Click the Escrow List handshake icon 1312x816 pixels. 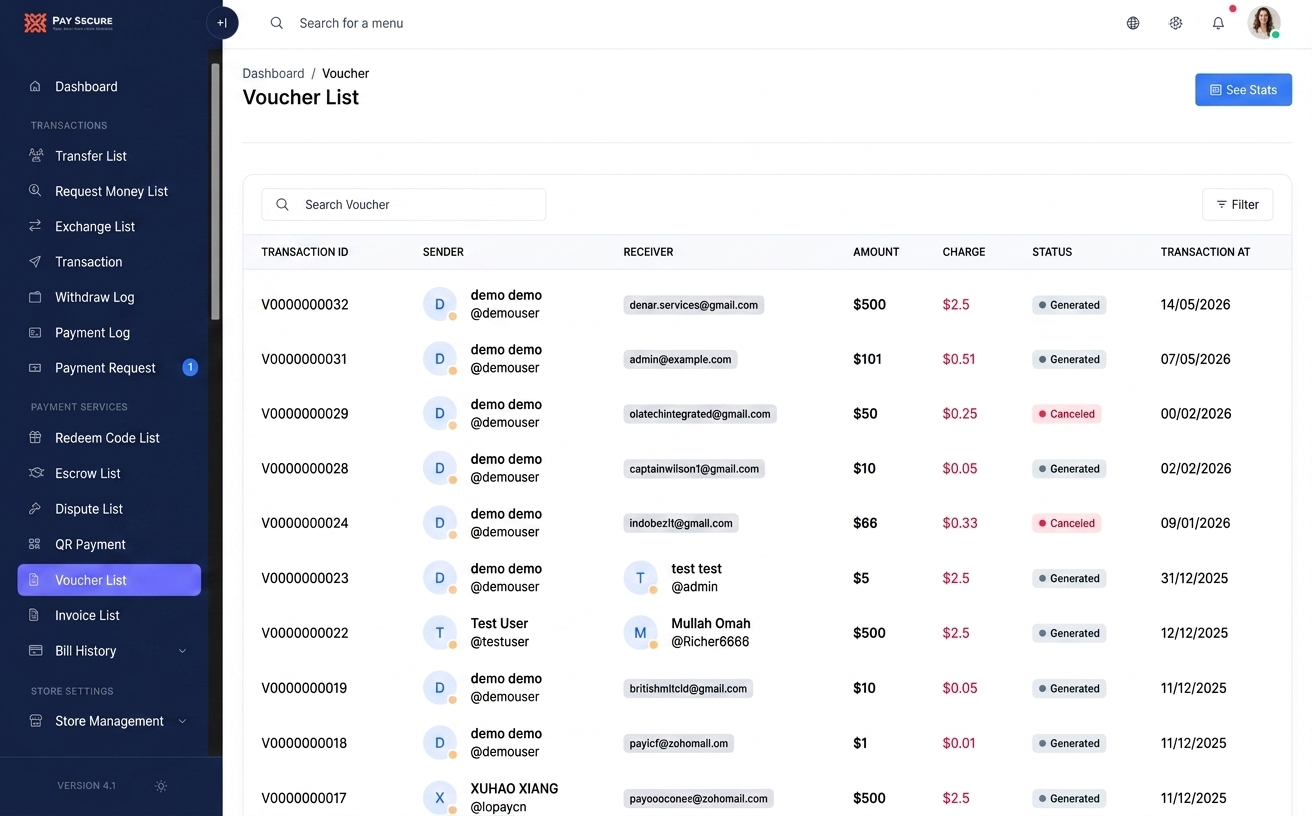35,473
